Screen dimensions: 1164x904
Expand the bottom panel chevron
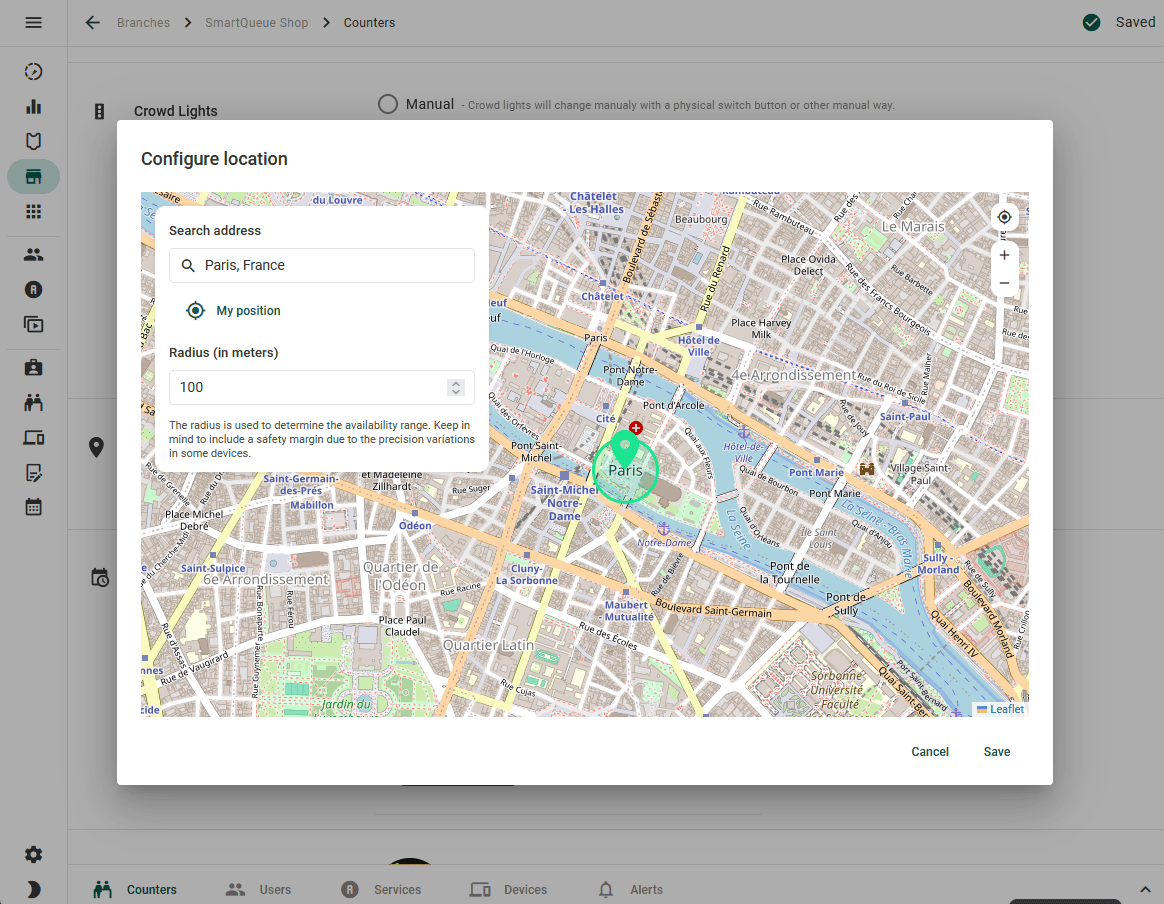1145,889
